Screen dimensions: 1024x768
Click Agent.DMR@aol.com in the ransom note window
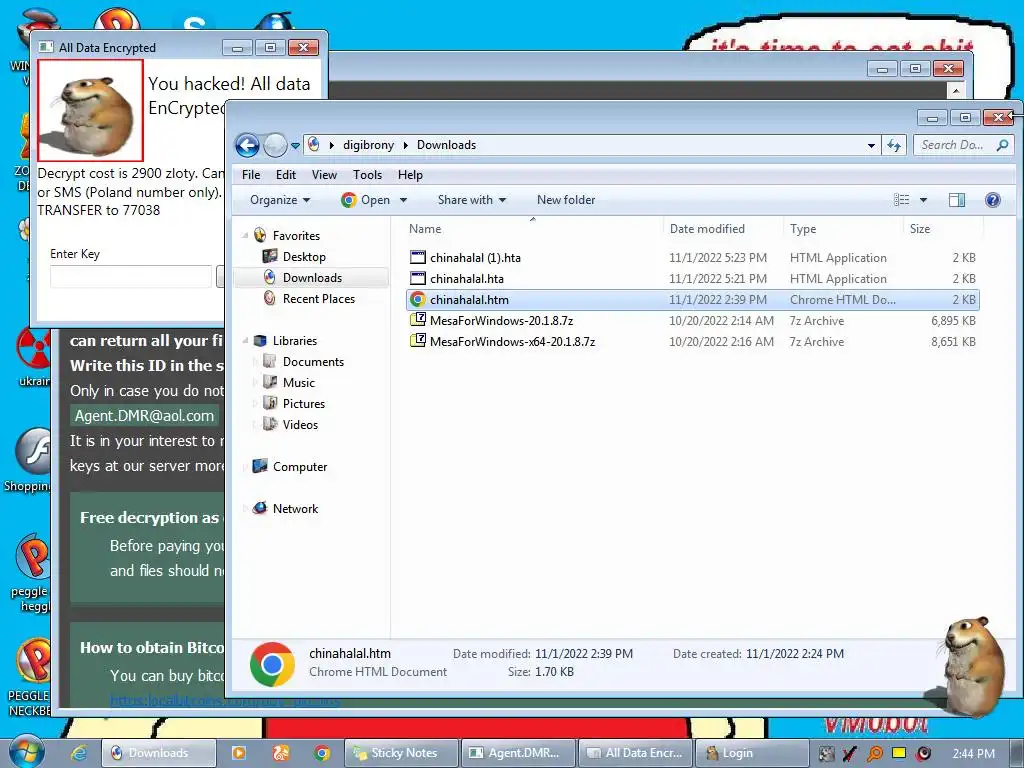[x=144, y=416]
